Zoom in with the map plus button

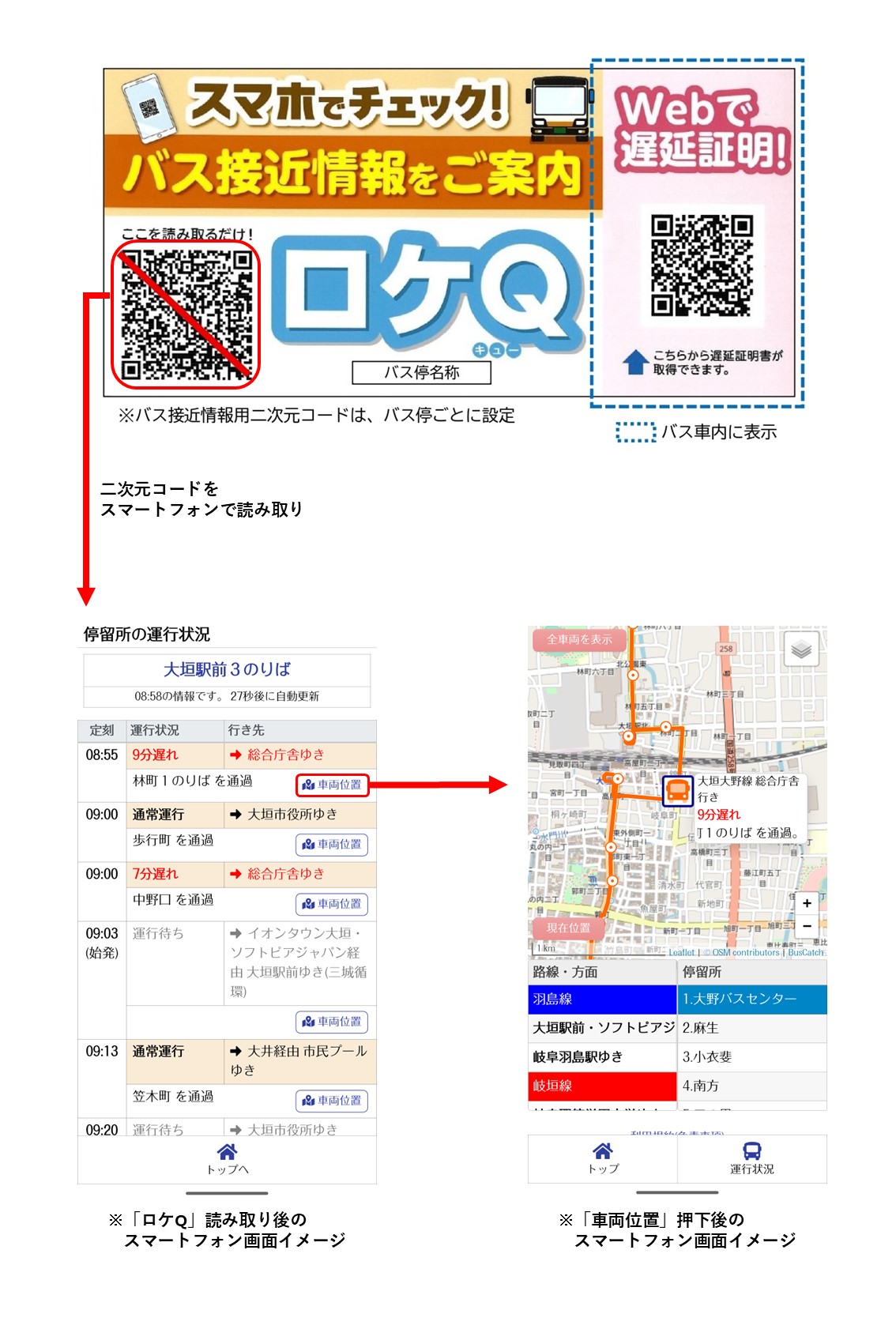(x=806, y=902)
